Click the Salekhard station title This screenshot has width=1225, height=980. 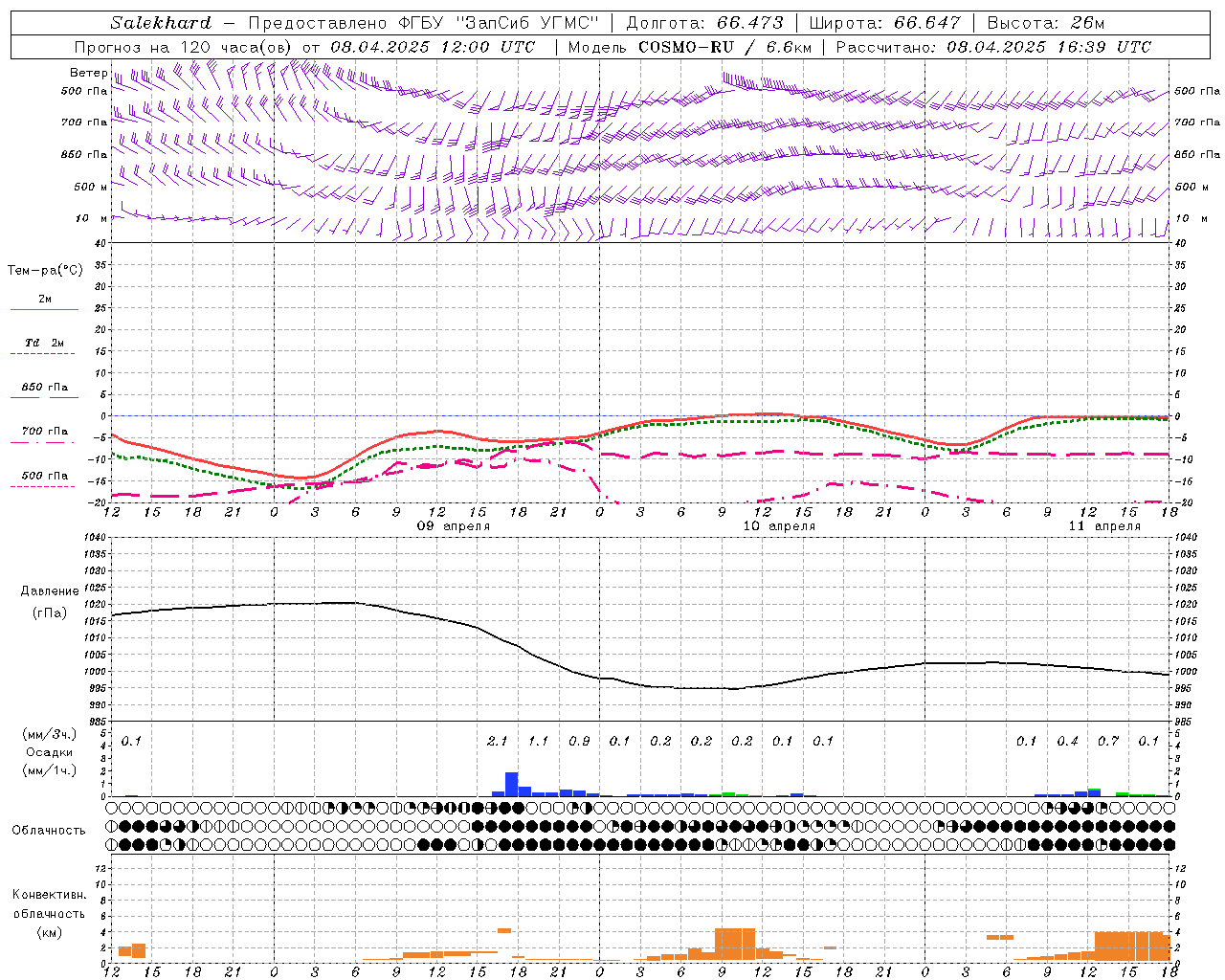(161, 23)
